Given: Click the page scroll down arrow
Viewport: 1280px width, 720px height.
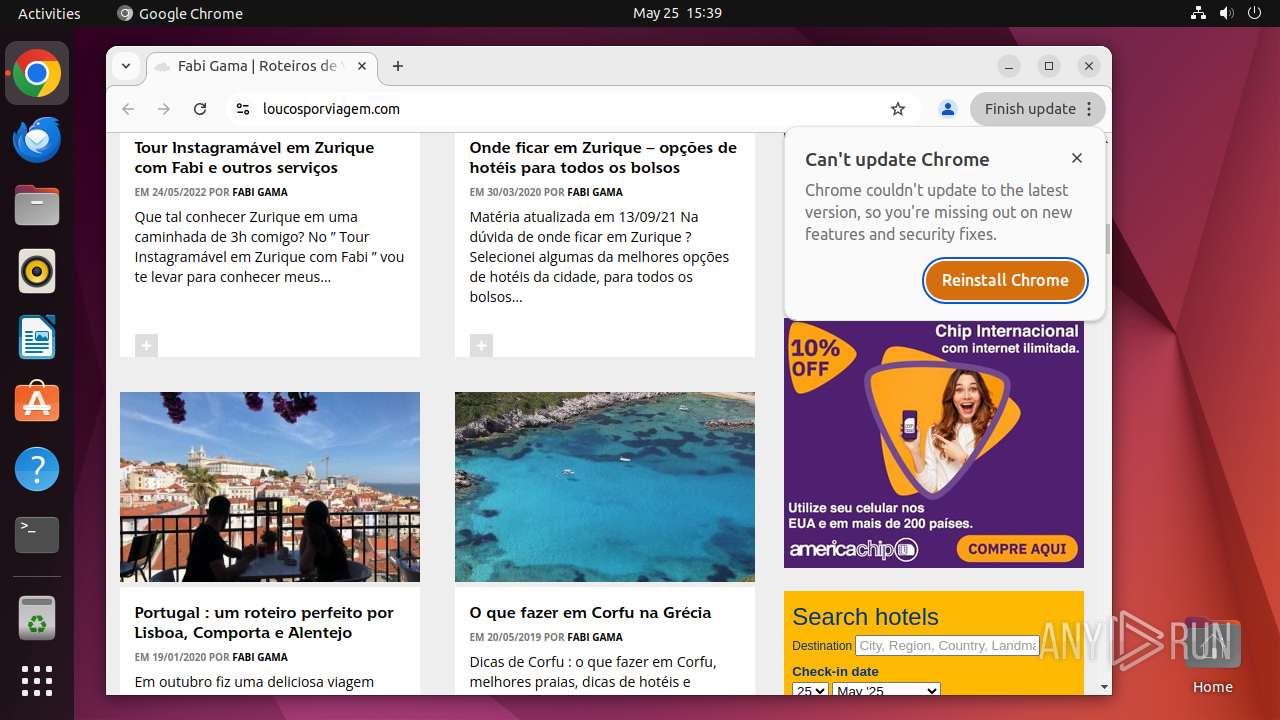Looking at the screenshot, I should tap(1105, 687).
